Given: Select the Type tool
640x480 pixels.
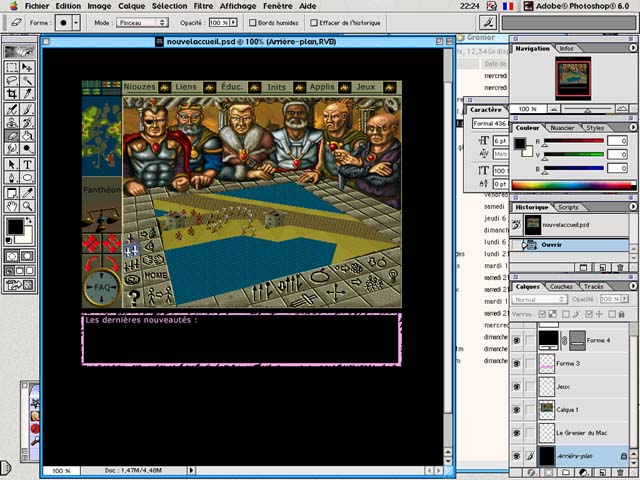Looking at the screenshot, I should pos(27,164).
